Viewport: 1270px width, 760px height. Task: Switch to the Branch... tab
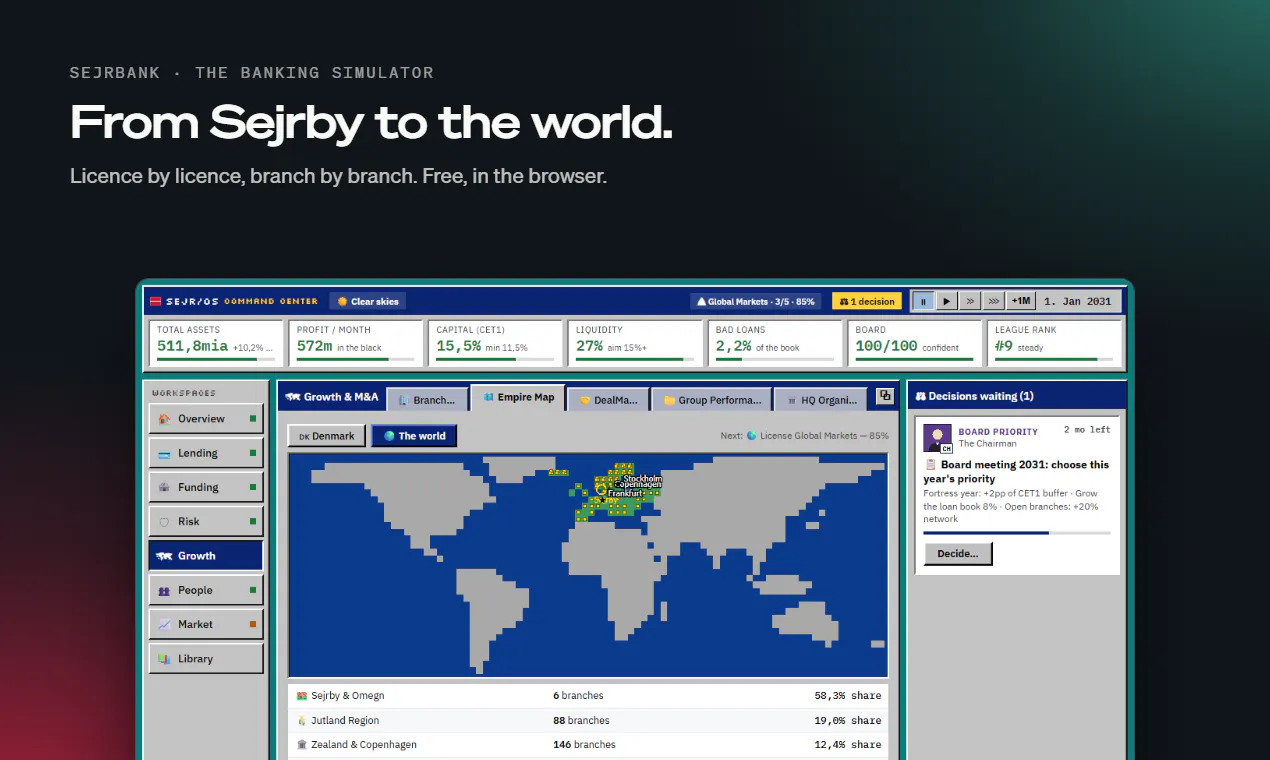[x=427, y=399]
